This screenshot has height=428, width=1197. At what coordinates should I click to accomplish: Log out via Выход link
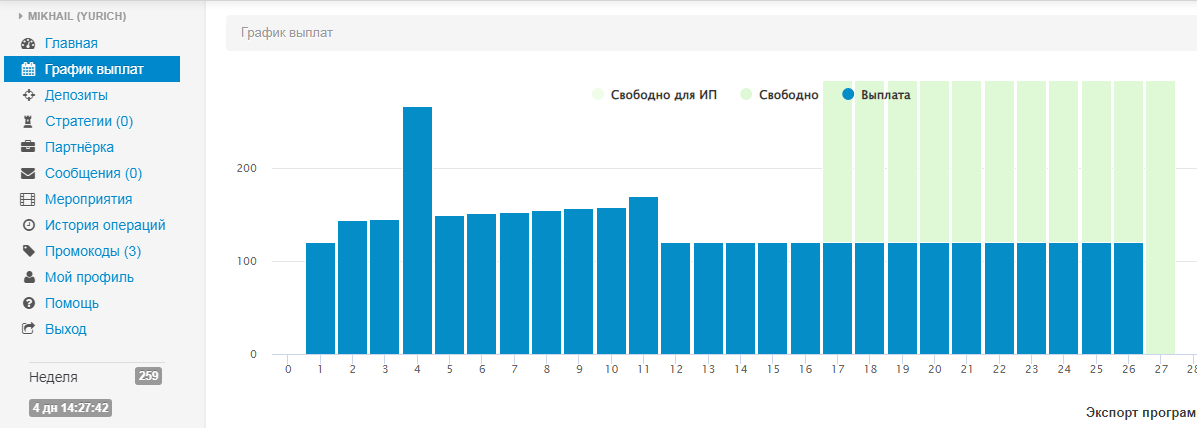[x=65, y=329]
